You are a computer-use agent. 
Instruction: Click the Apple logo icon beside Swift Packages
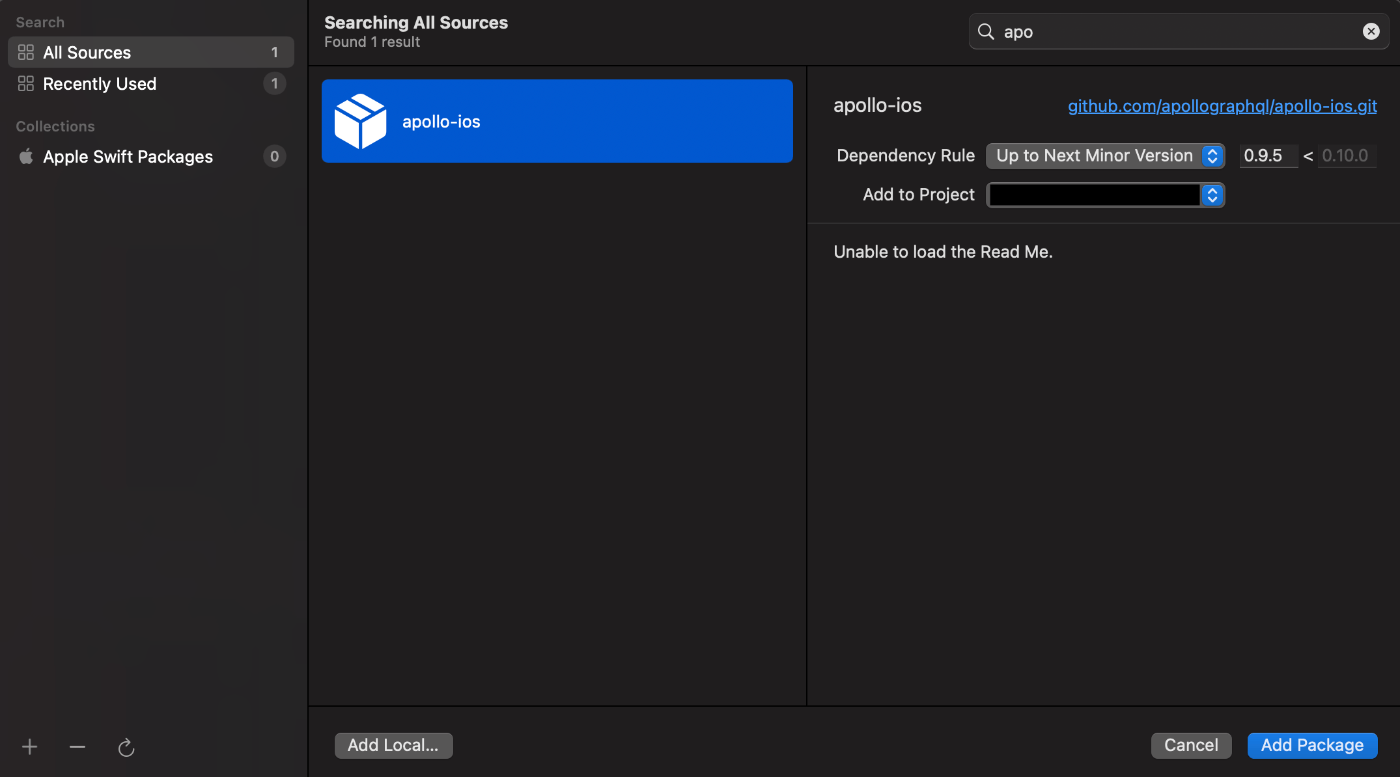(26, 156)
